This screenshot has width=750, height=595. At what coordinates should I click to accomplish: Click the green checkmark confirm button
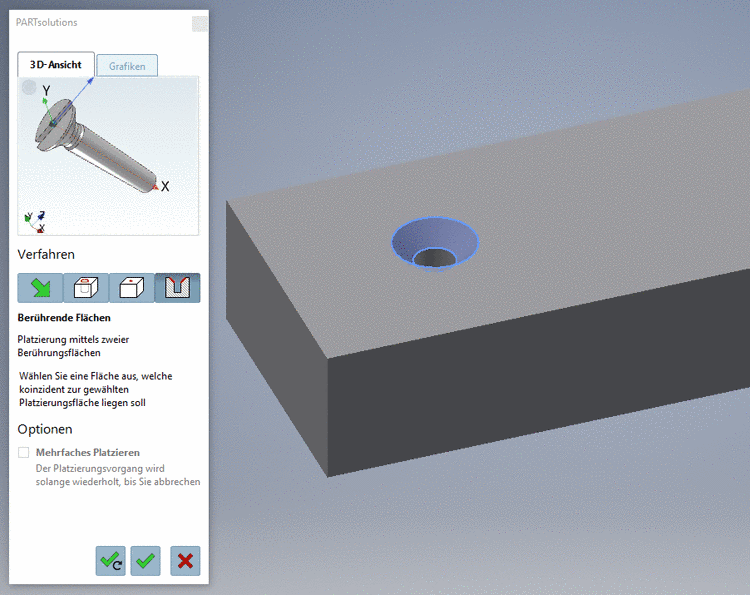click(145, 561)
